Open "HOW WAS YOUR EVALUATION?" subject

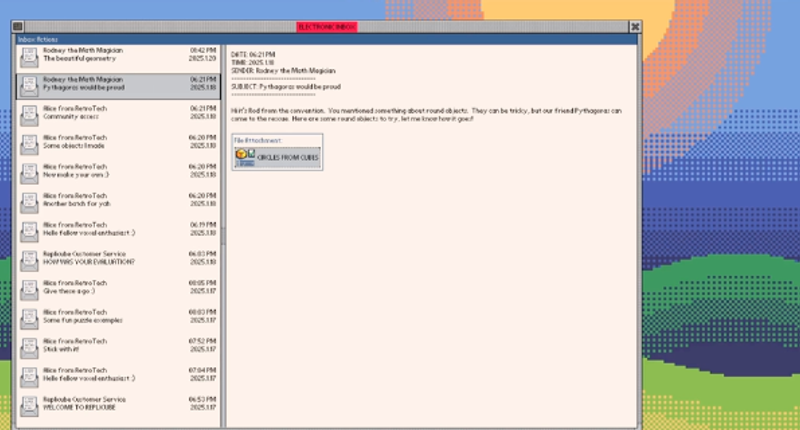point(89,262)
